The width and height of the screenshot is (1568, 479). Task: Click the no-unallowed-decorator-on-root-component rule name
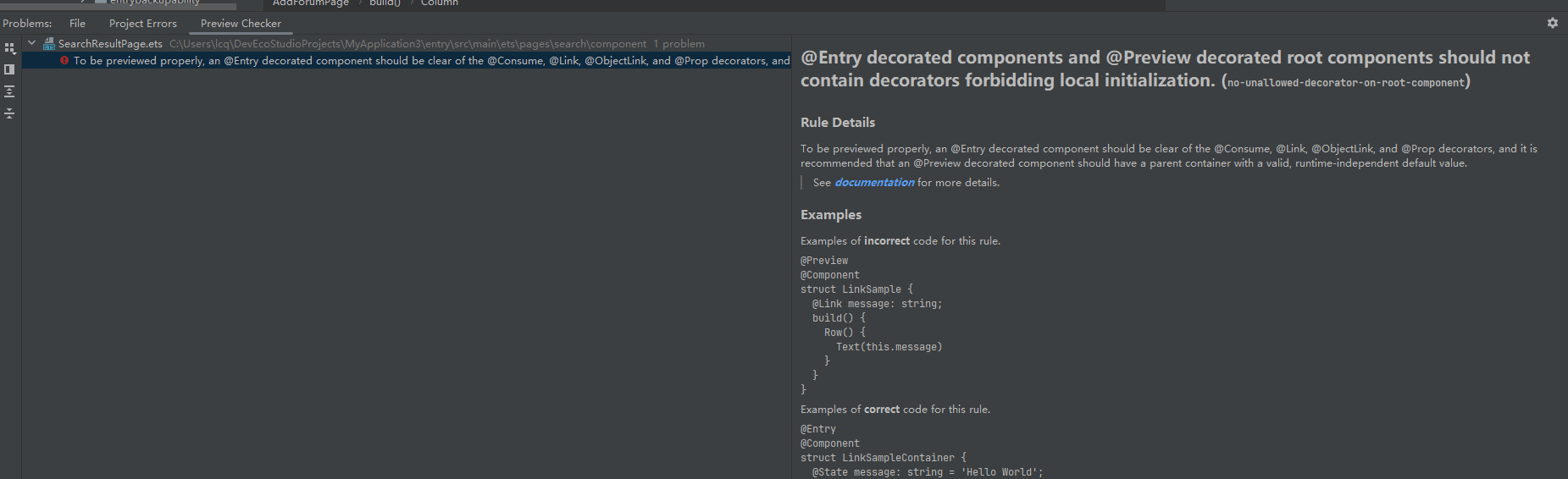click(x=1345, y=83)
